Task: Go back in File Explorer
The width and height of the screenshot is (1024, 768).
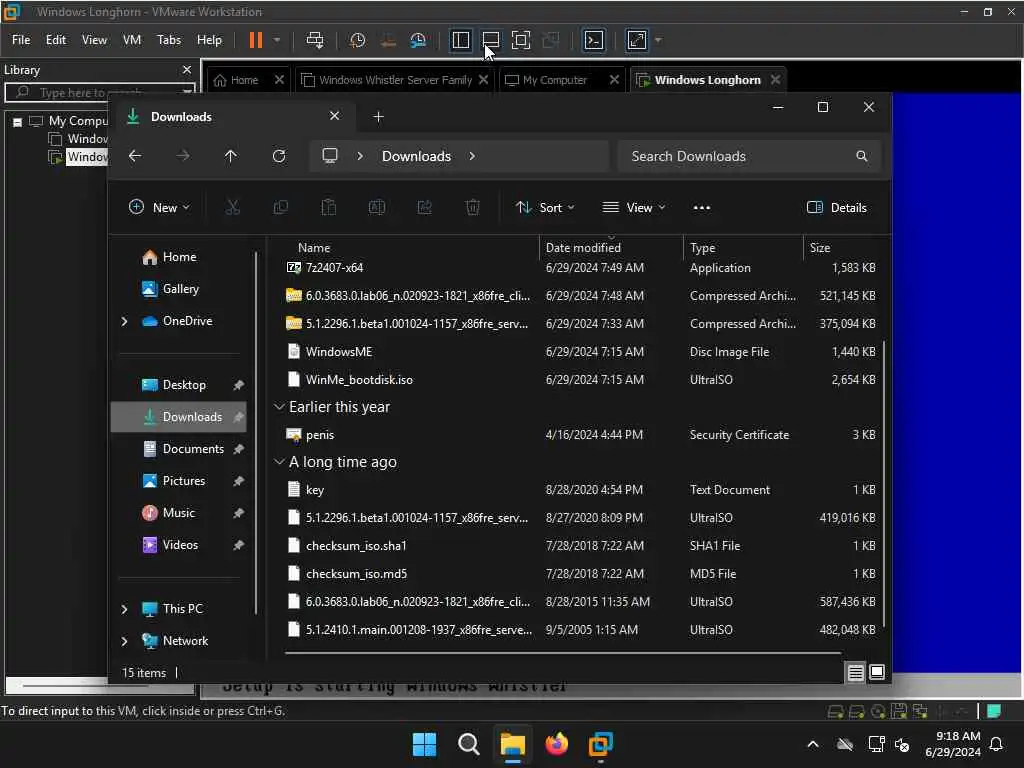Action: [x=135, y=156]
